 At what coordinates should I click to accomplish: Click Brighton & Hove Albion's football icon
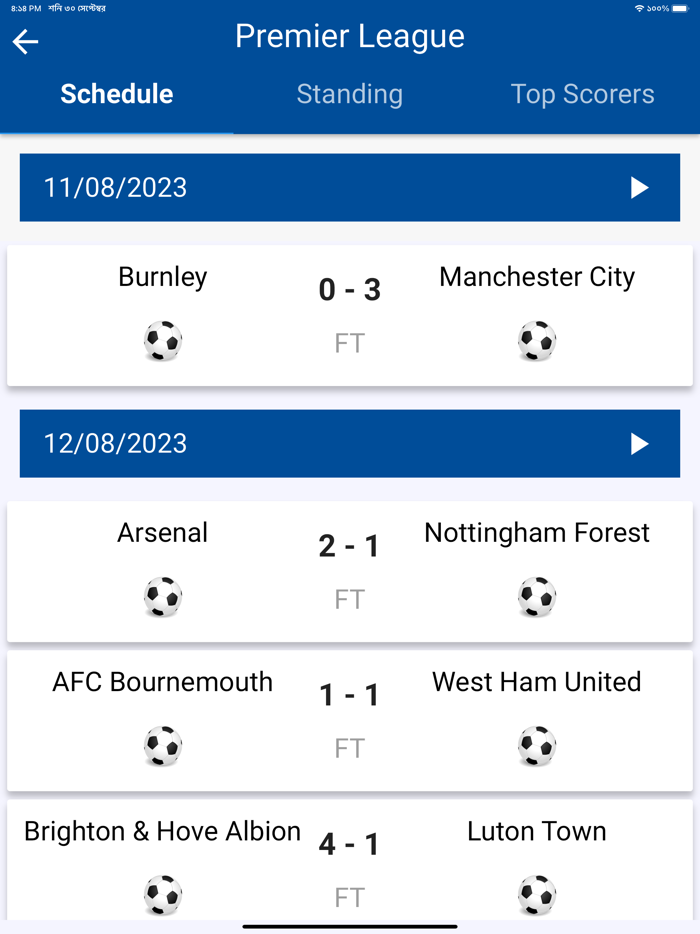point(162,894)
